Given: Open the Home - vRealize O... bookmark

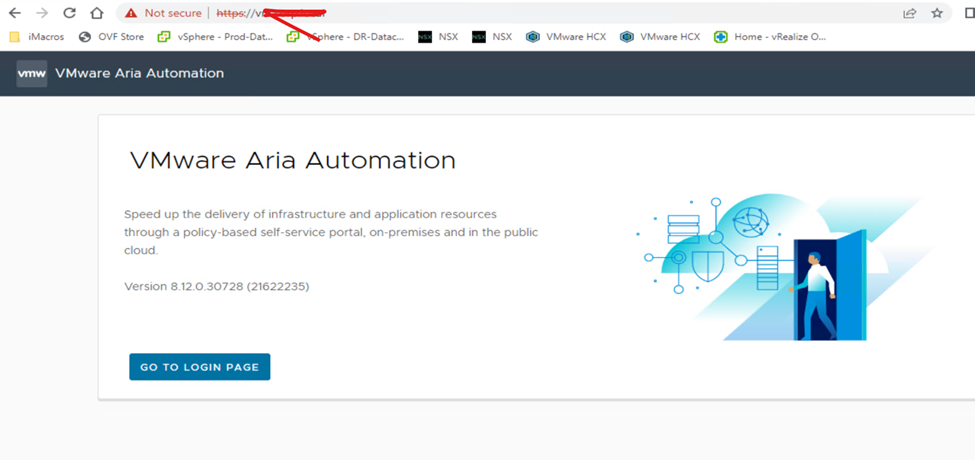Looking at the screenshot, I should (770, 37).
